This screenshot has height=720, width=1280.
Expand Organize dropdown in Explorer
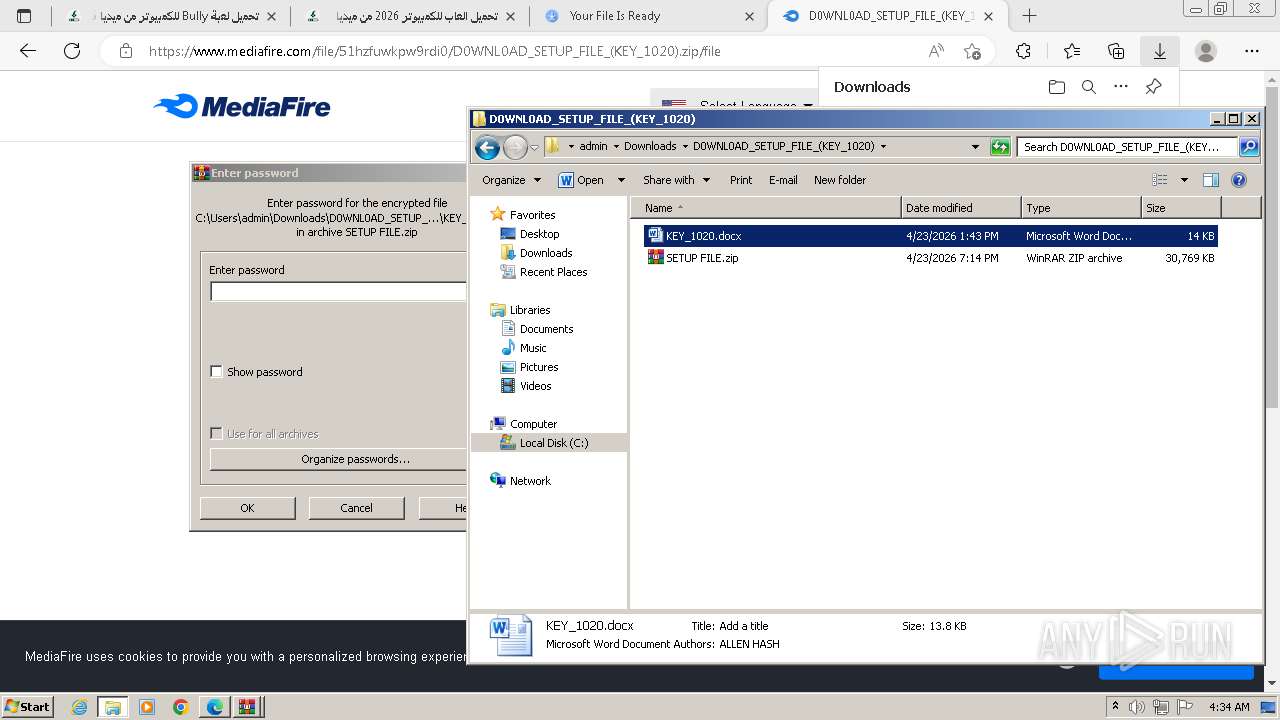click(537, 181)
